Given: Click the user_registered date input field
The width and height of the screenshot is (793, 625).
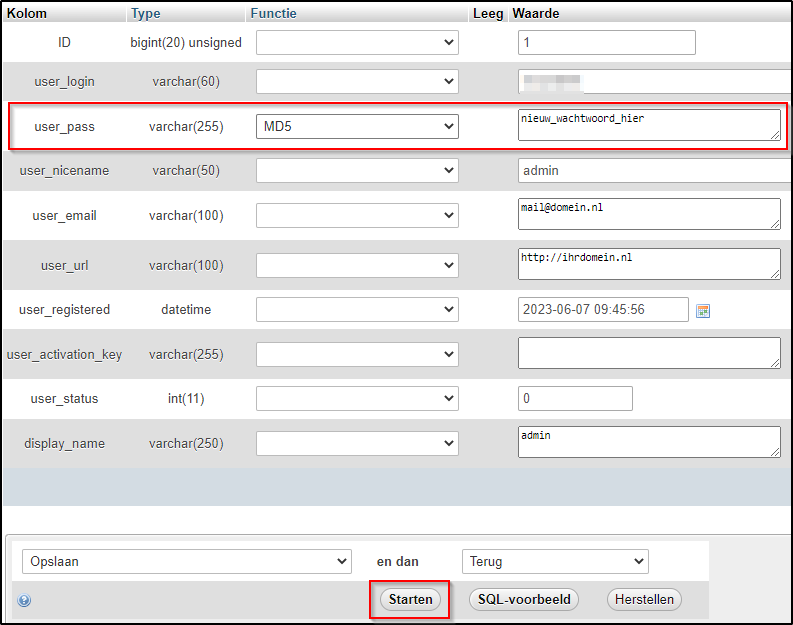Looking at the screenshot, I should pyautogui.click(x=603, y=310).
